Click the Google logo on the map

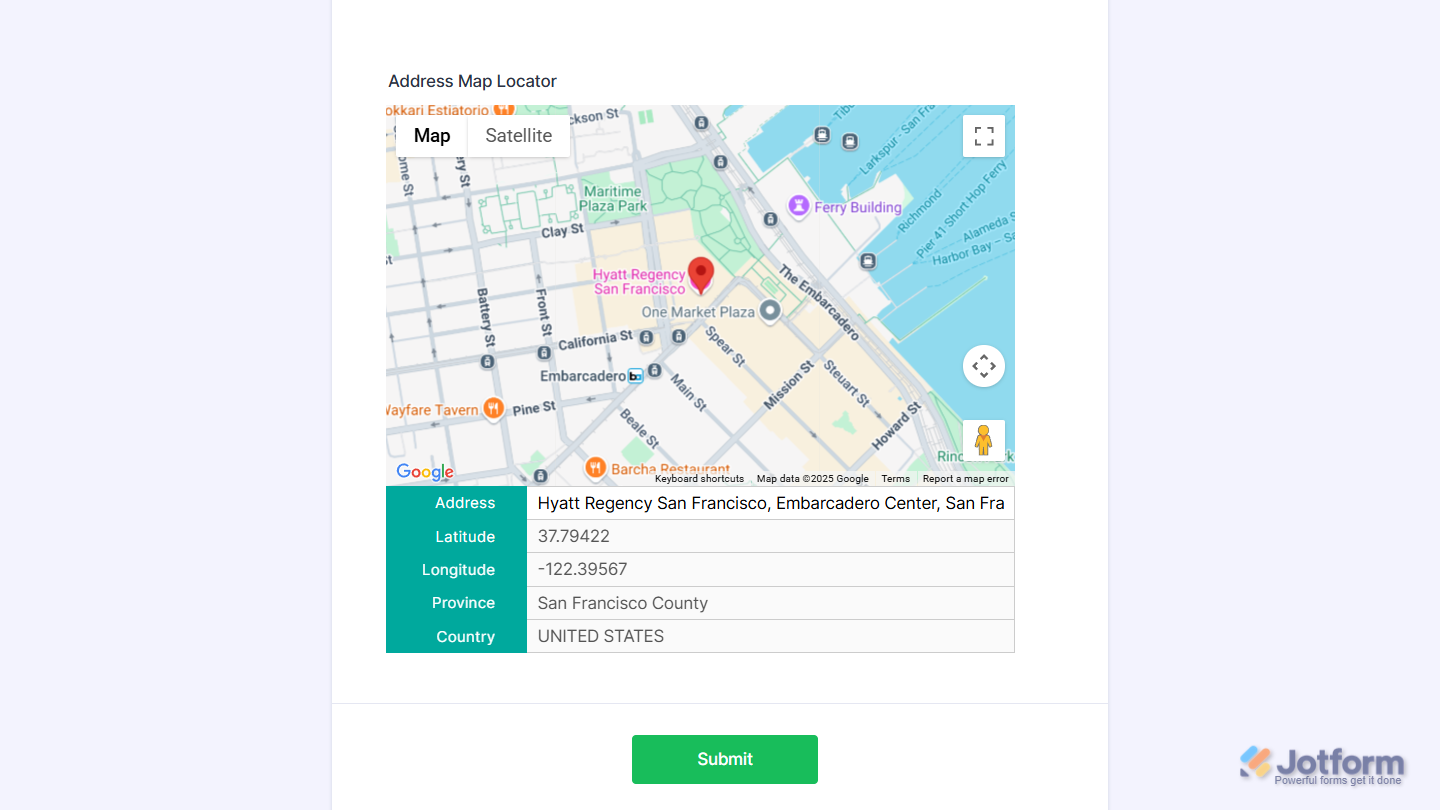424,471
